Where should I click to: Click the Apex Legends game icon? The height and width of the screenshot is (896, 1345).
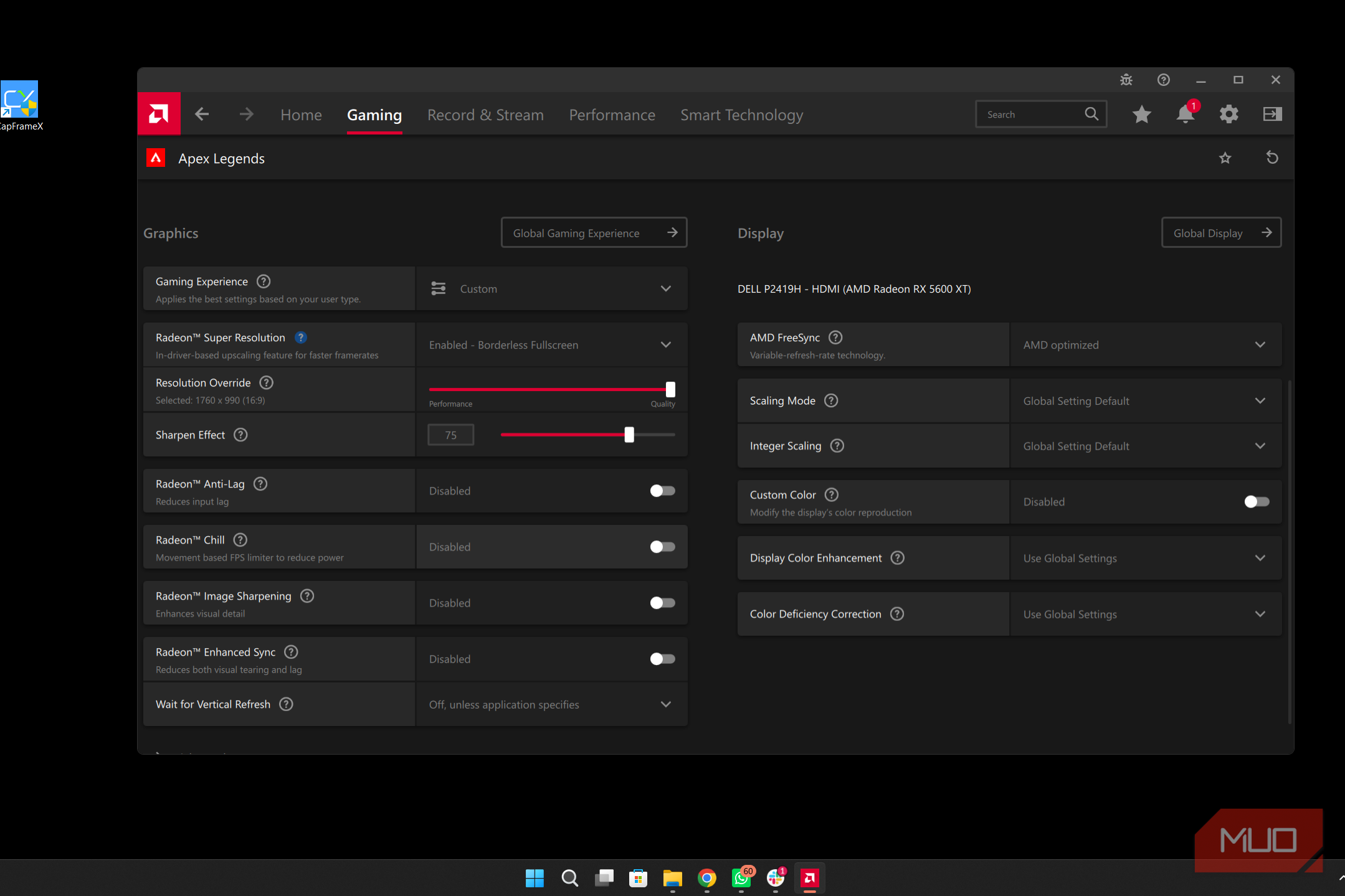156,158
